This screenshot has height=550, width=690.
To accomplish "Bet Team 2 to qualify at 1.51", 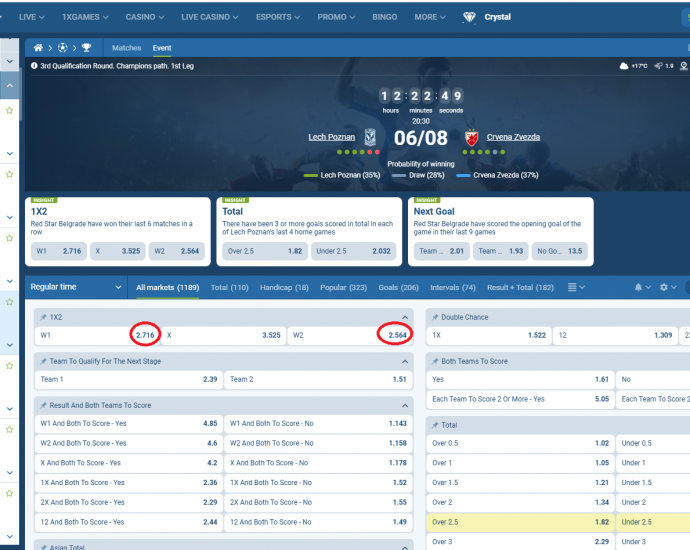I will click(319, 379).
